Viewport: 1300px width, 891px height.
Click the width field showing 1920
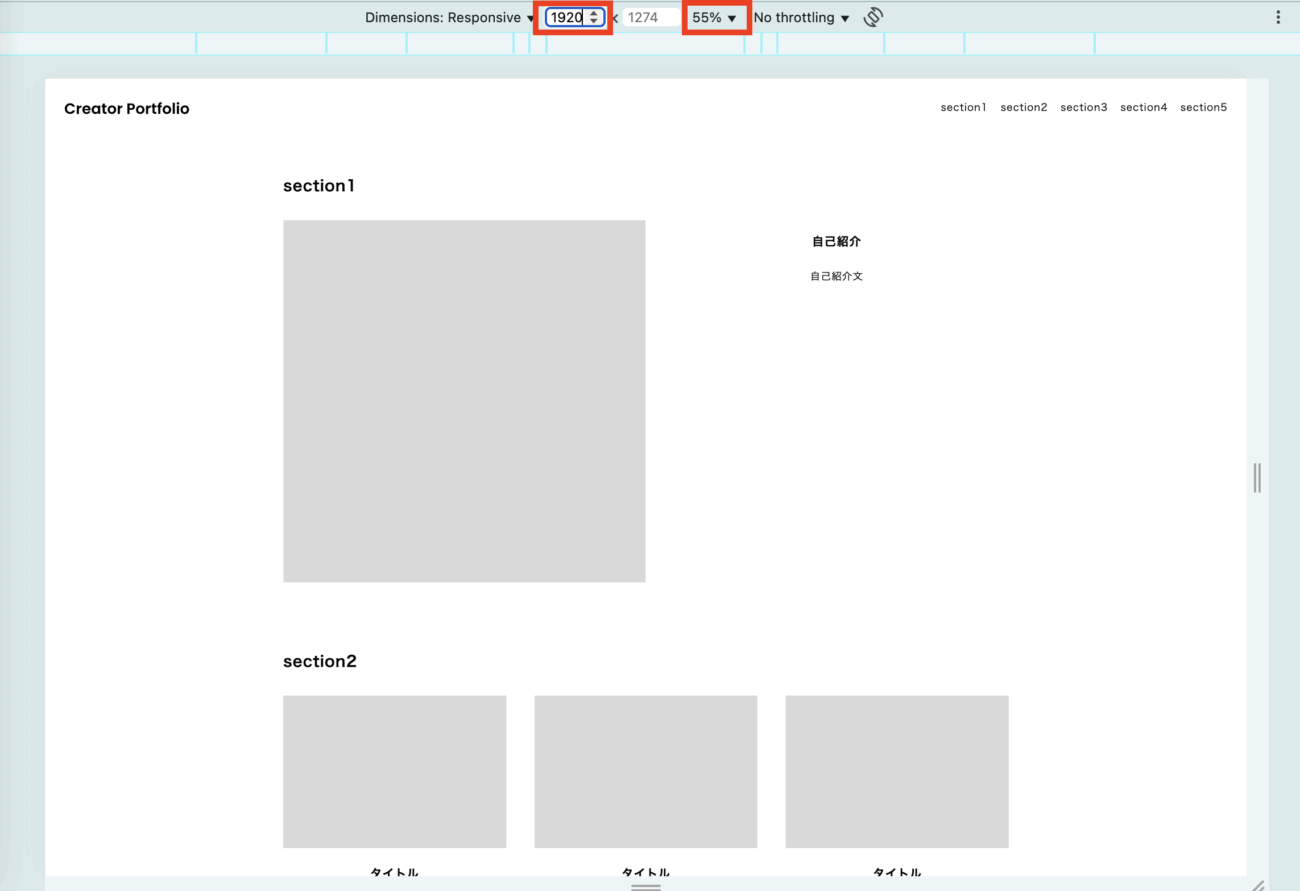click(566, 18)
